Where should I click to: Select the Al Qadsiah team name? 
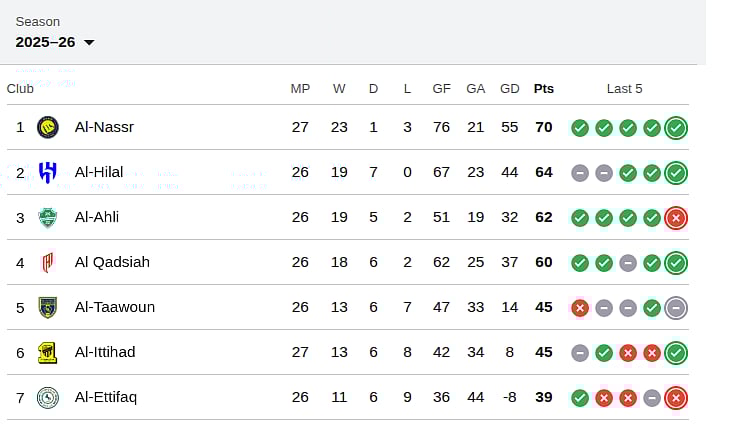click(112, 262)
